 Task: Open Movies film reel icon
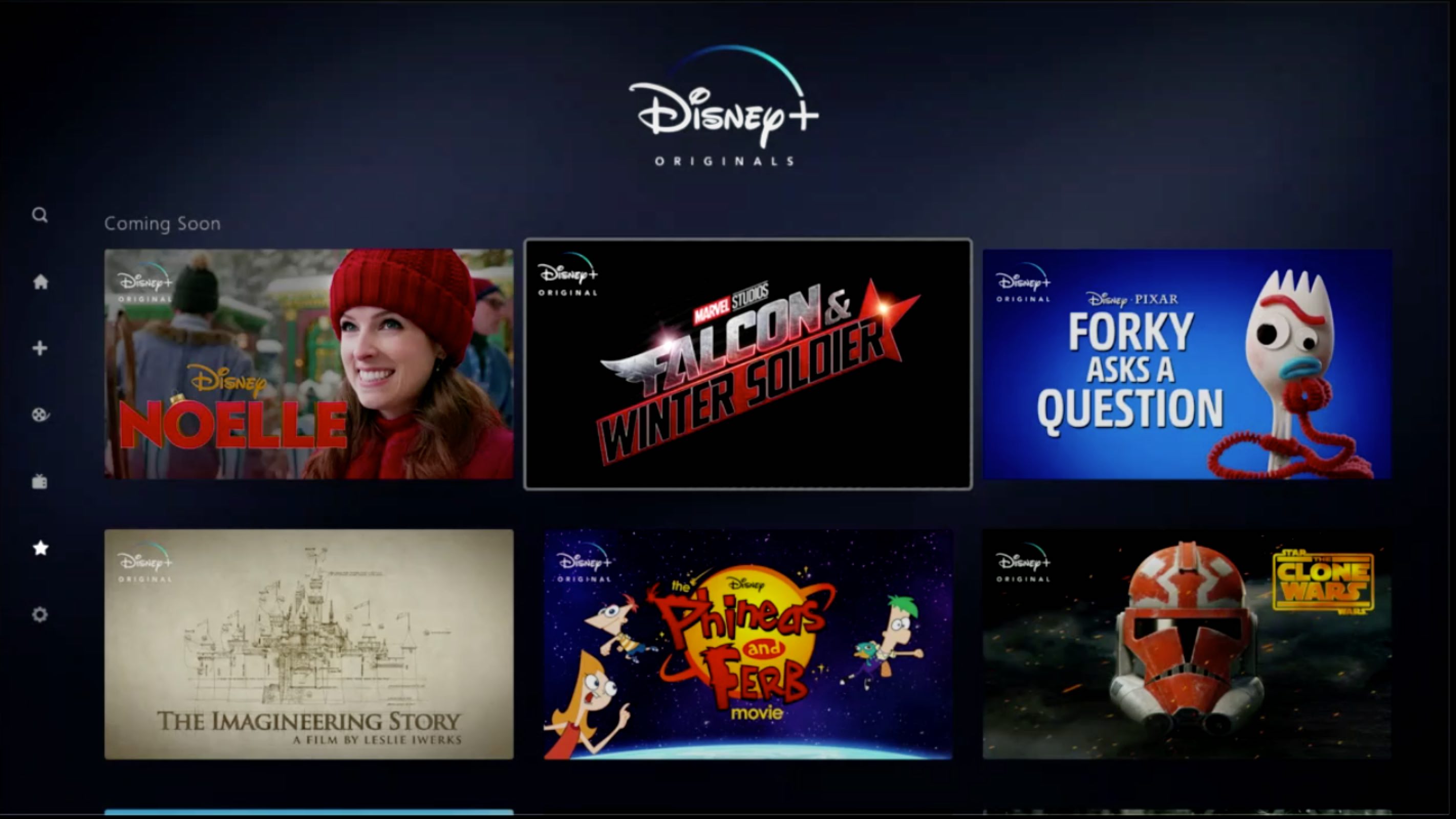click(x=40, y=415)
